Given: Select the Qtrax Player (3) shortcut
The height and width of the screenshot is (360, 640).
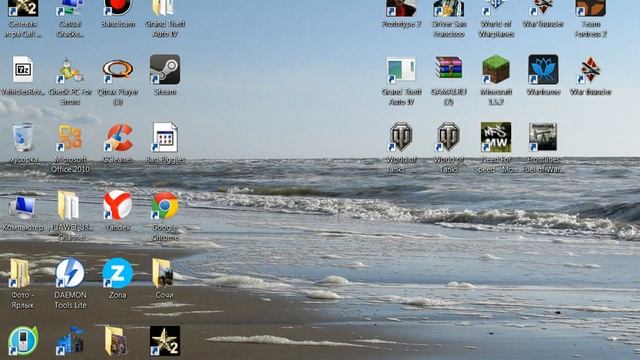Looking at the screenshot, I should click(x=118, y=70).
